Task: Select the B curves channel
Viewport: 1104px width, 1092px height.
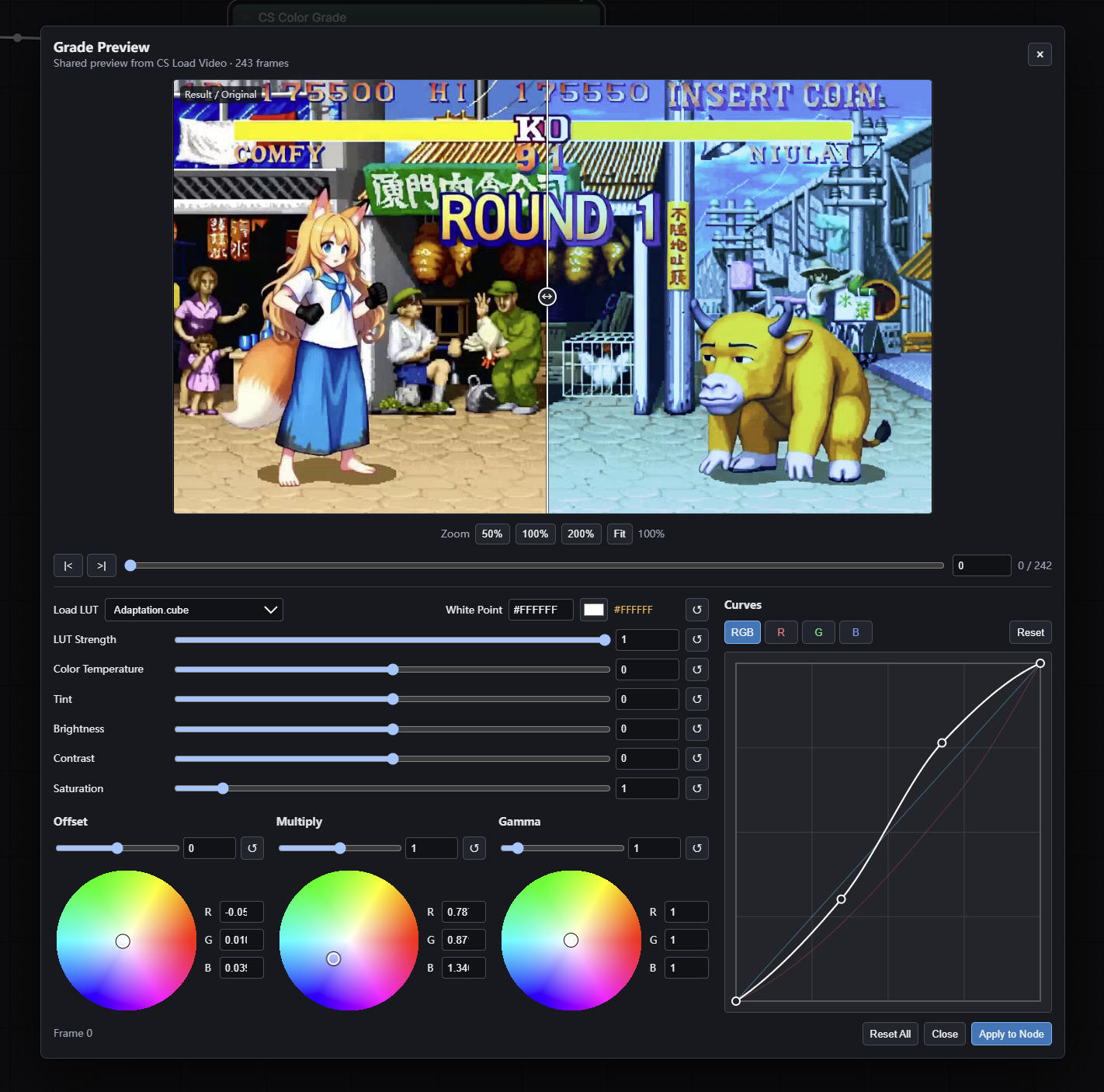Action: coord(856,632)
